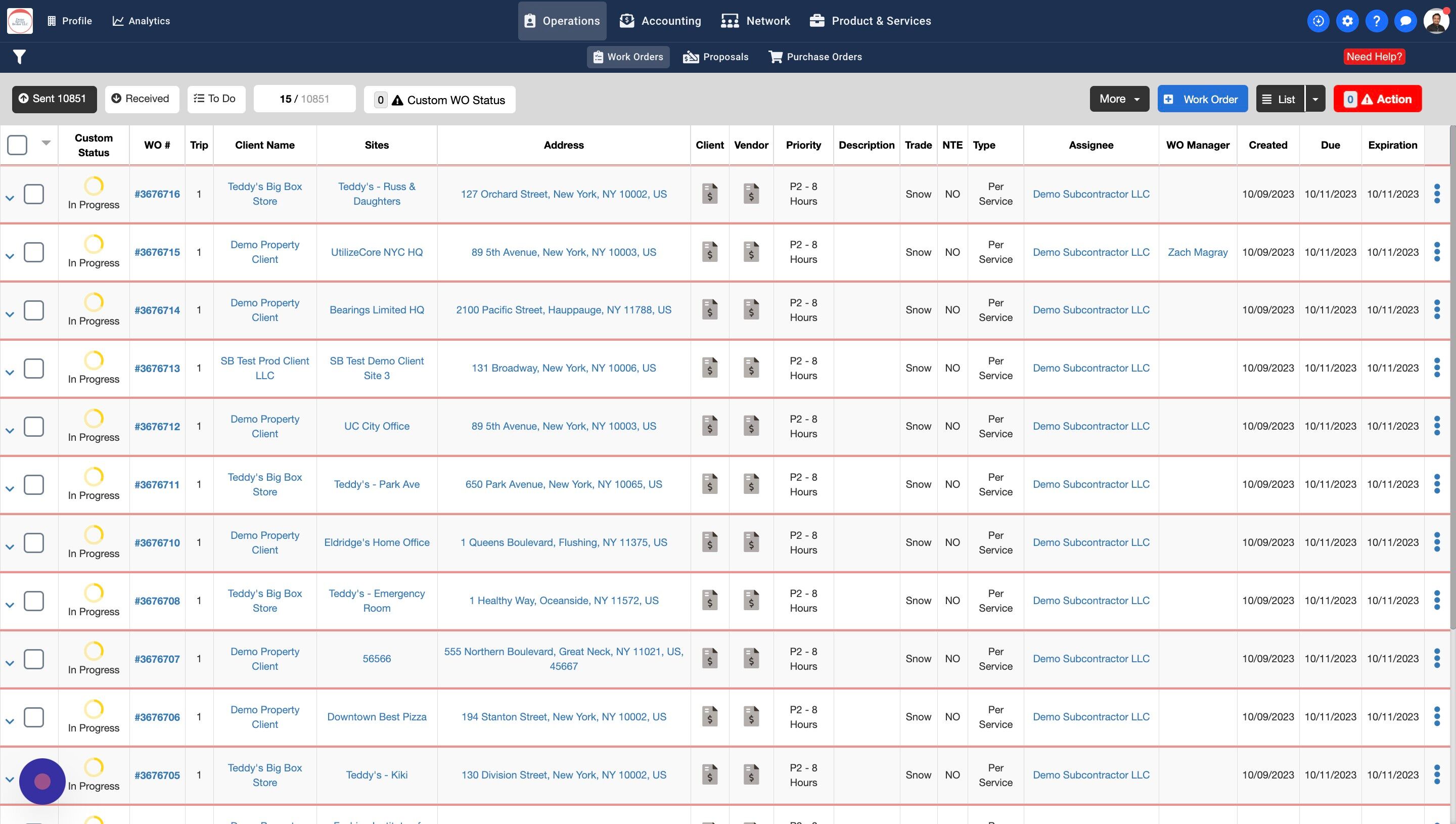The width and height of the screenshot is (1456, 824).
Task: Open the three-dot actions menu for WO #3676714
Action: [x=1438, y=309]
